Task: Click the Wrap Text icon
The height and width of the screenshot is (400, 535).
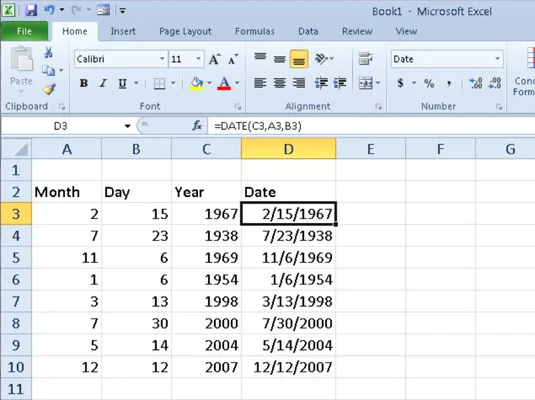Action: 365,59
